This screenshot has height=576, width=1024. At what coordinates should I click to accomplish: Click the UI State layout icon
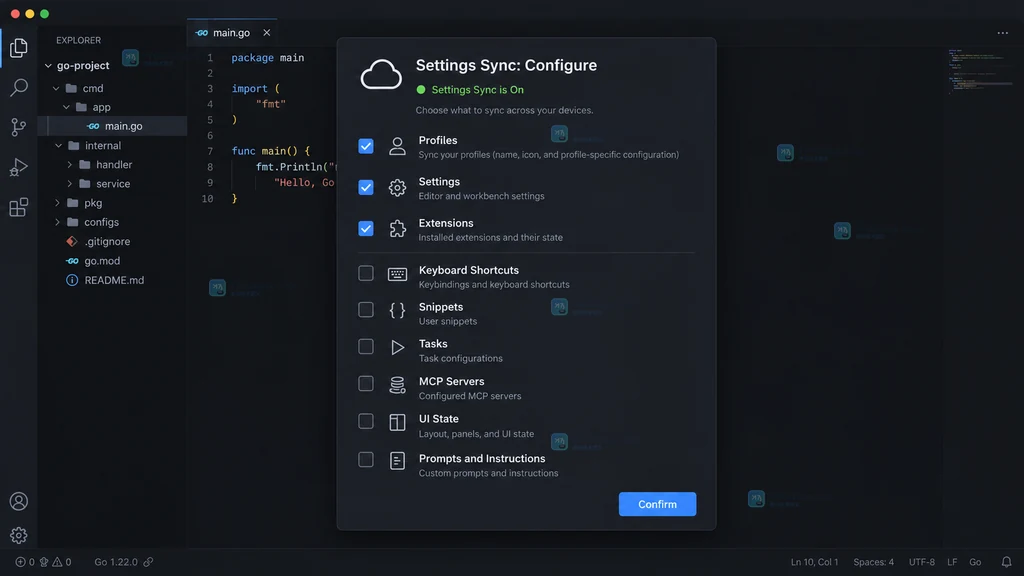click(x=397, y=423)
